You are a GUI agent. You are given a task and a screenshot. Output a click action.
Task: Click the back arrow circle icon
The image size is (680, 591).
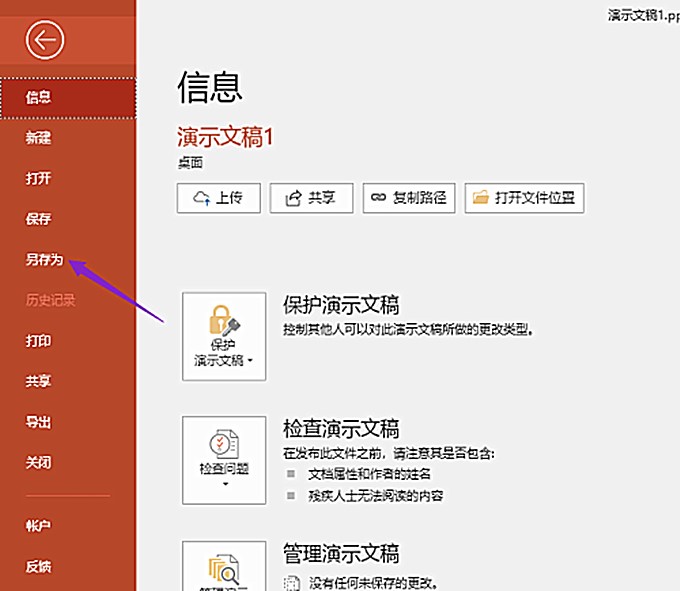[x=45, y=40]
